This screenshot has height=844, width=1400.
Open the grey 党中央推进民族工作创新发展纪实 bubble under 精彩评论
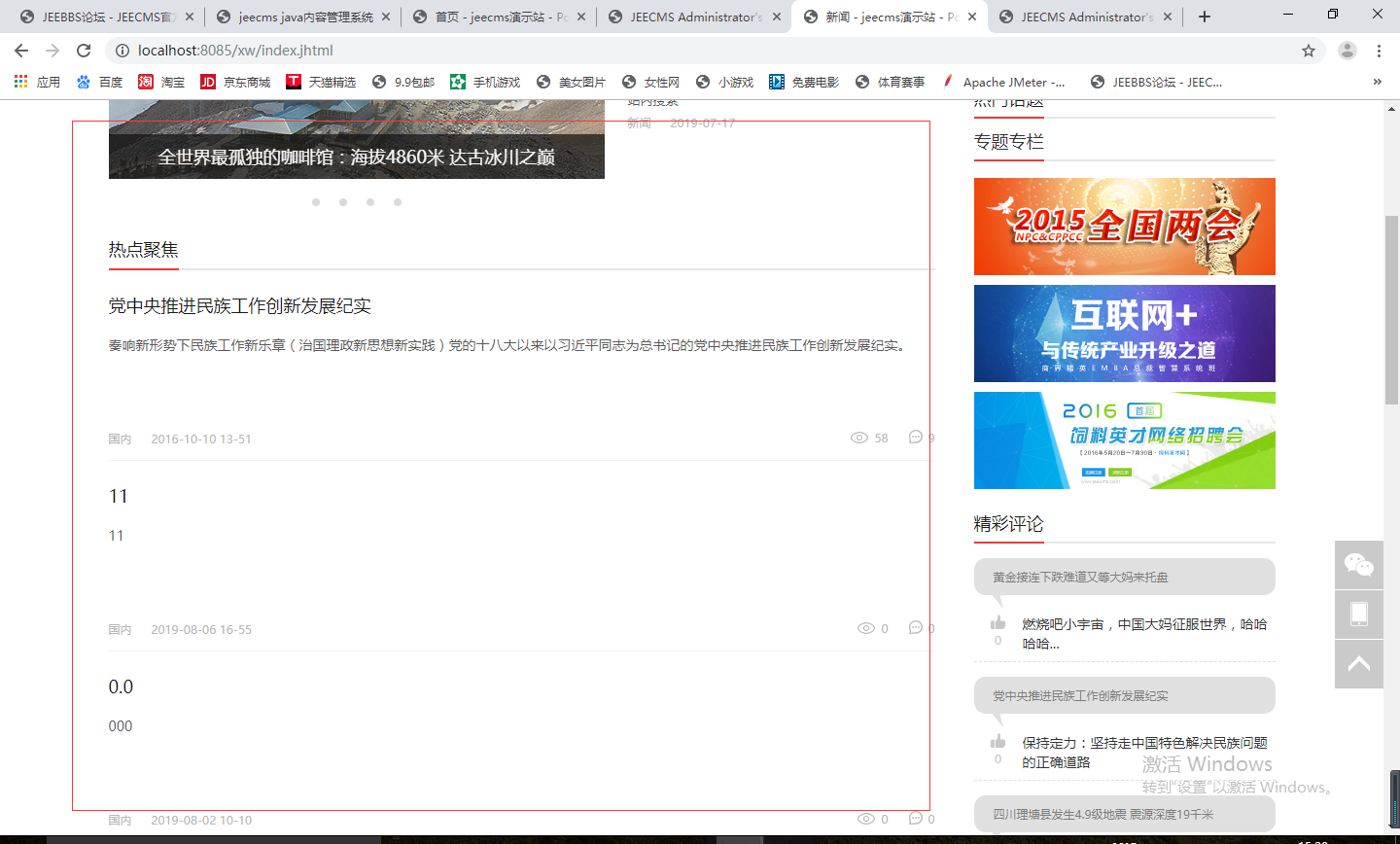1125,695
